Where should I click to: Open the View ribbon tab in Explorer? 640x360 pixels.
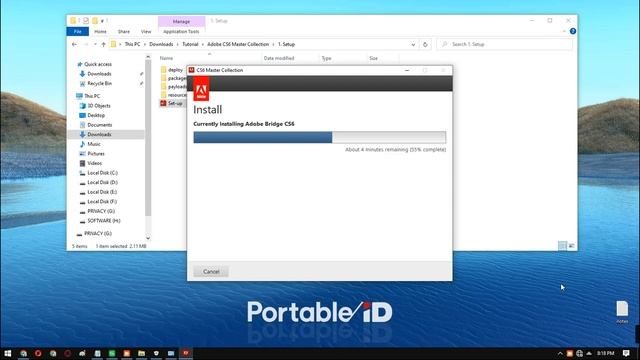point(146,31)
